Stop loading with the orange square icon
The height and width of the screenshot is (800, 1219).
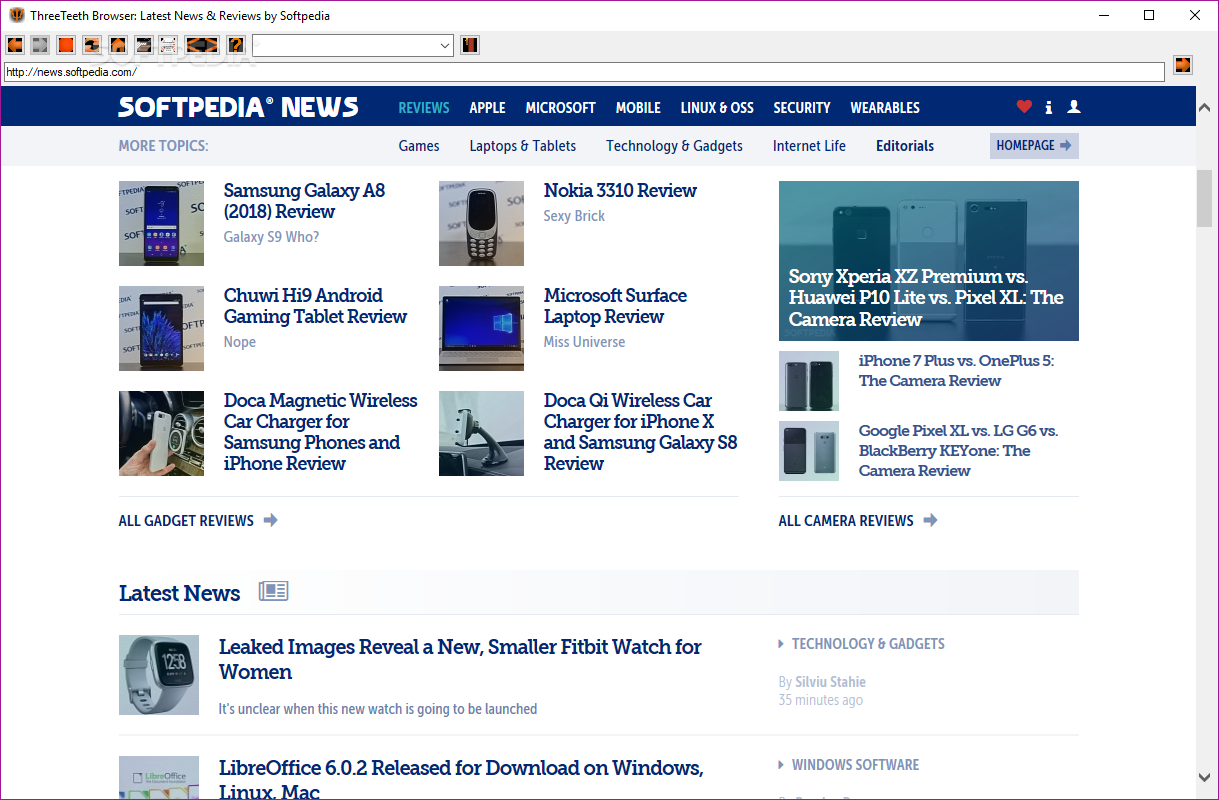coord(66,45)
